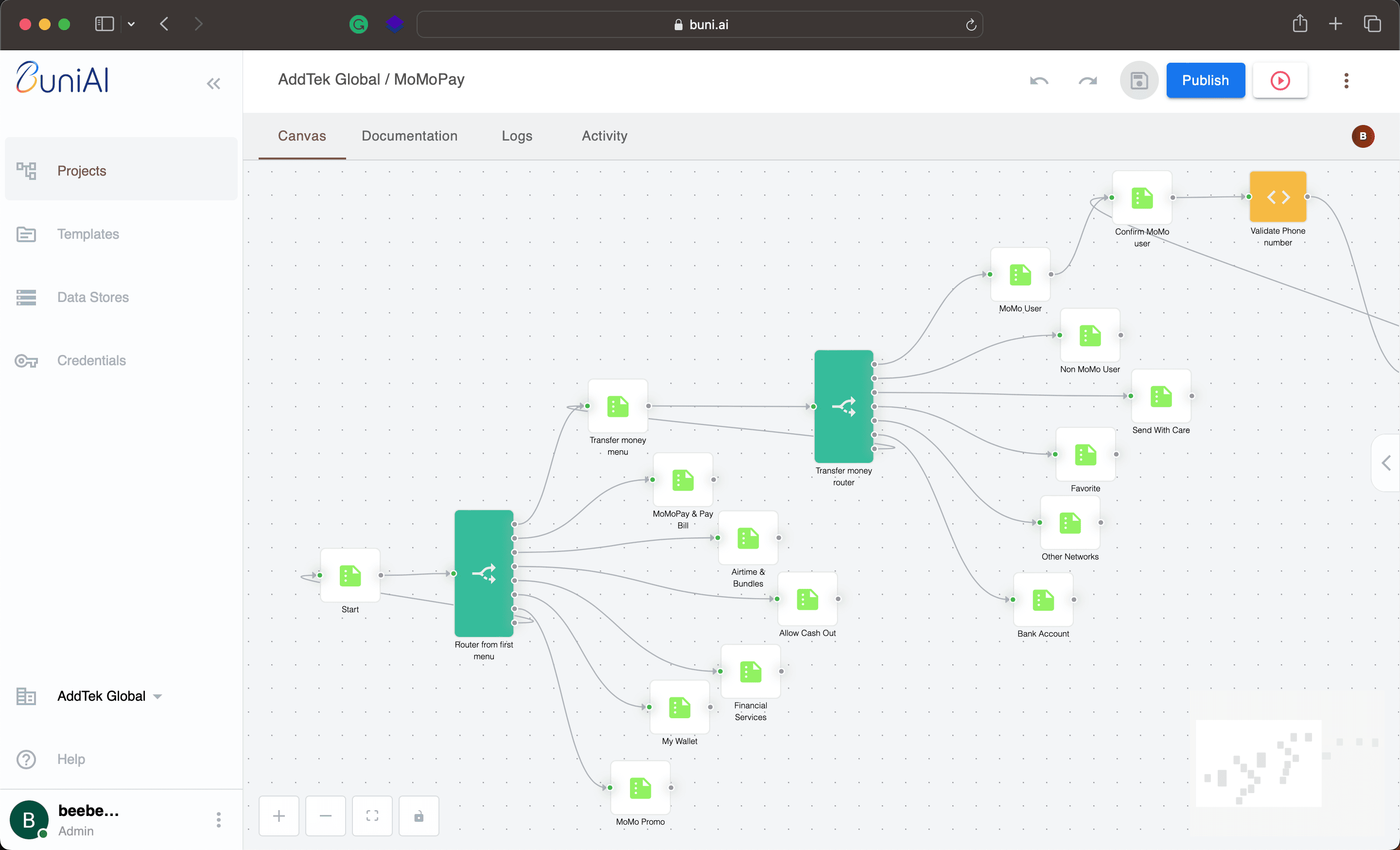Screen dimensions: 1400x850
Task: Click the buni.ai address bar
Action: click(x=700, y=24)
